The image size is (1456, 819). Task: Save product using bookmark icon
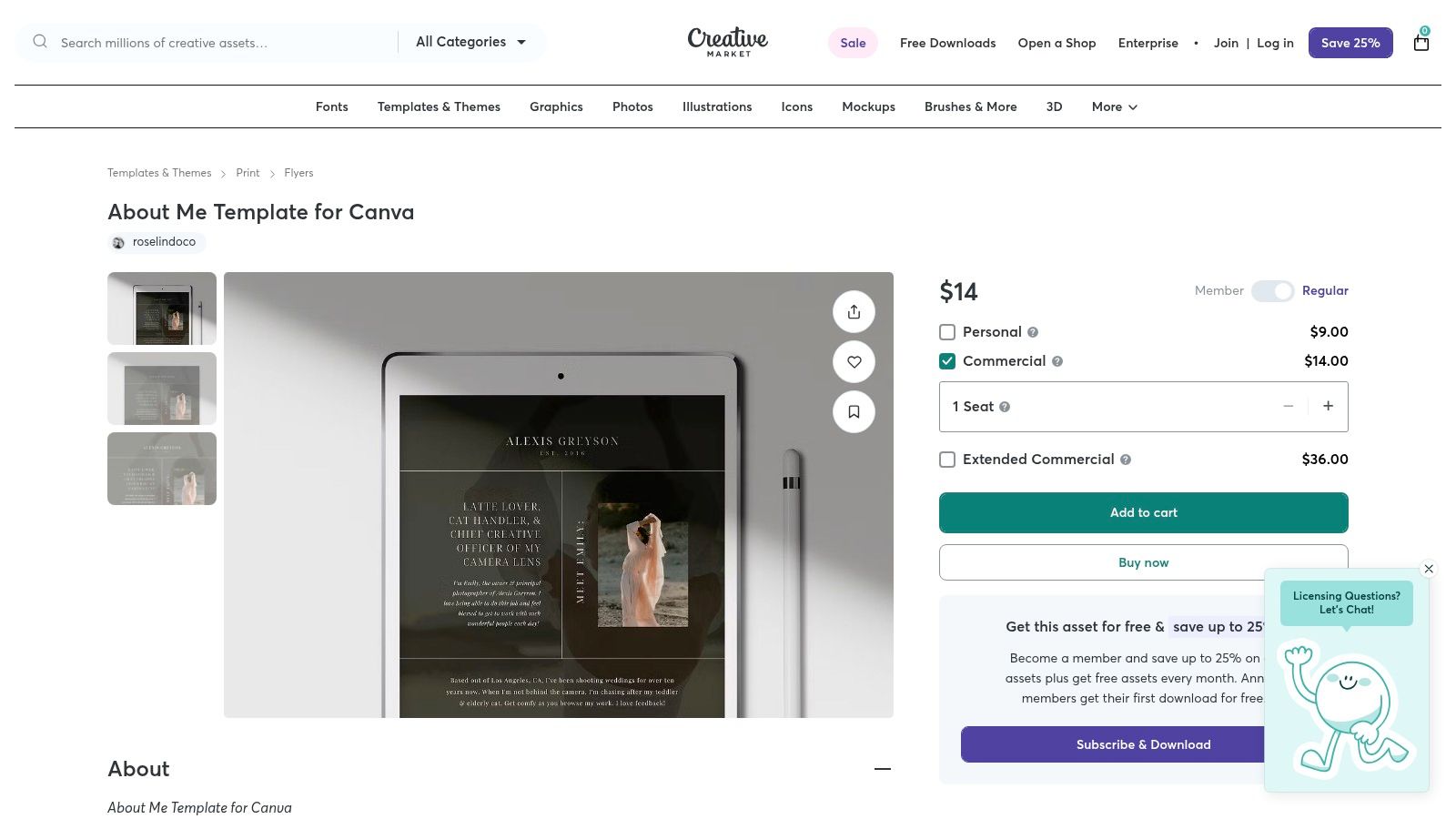click(x=854, y=412)
